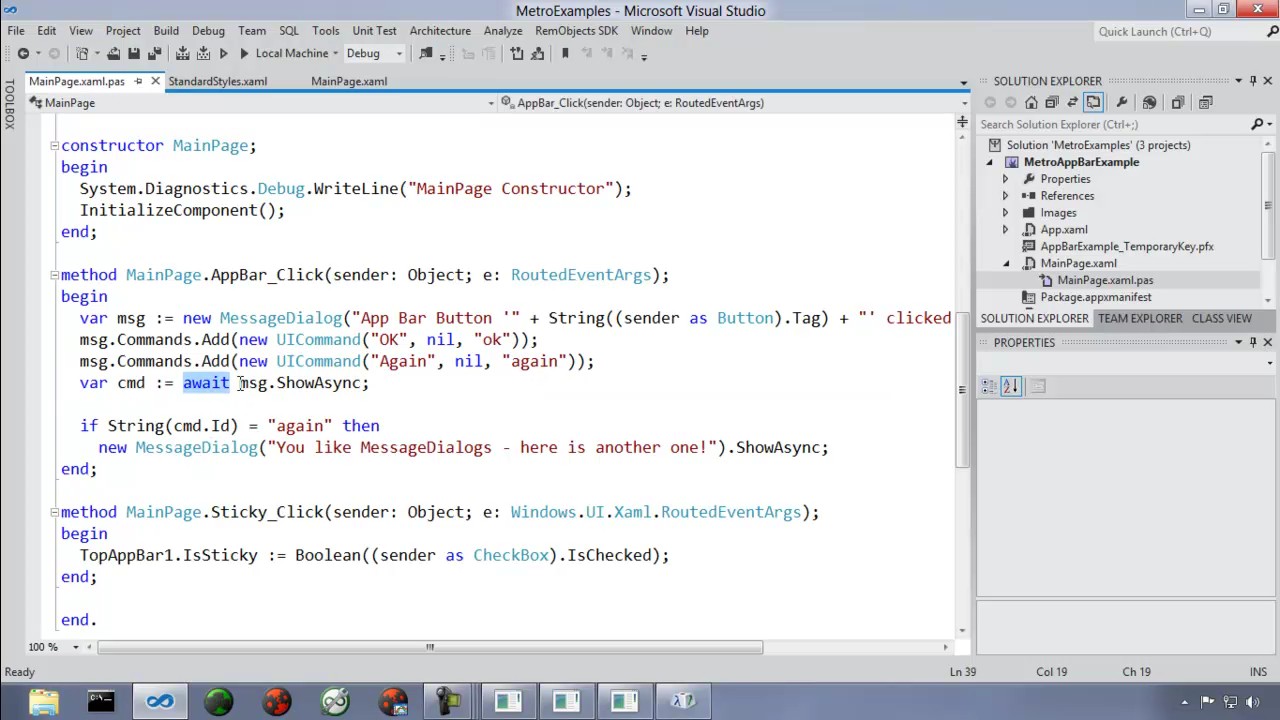This screenshot has width=1280, height=720.
Task: Switch to the Class View tab
Action: pyautogui.click(x=1222, y=318)
